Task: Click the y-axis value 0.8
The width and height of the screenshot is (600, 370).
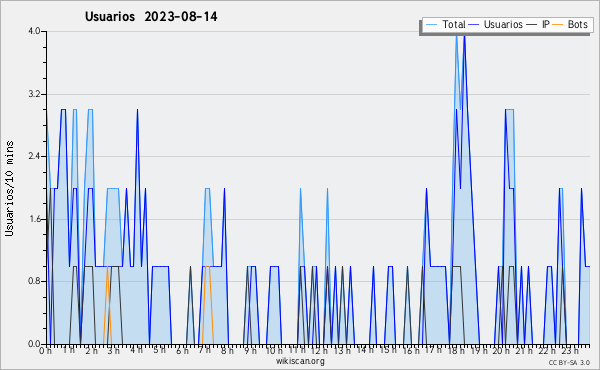Action: point(34,282)
